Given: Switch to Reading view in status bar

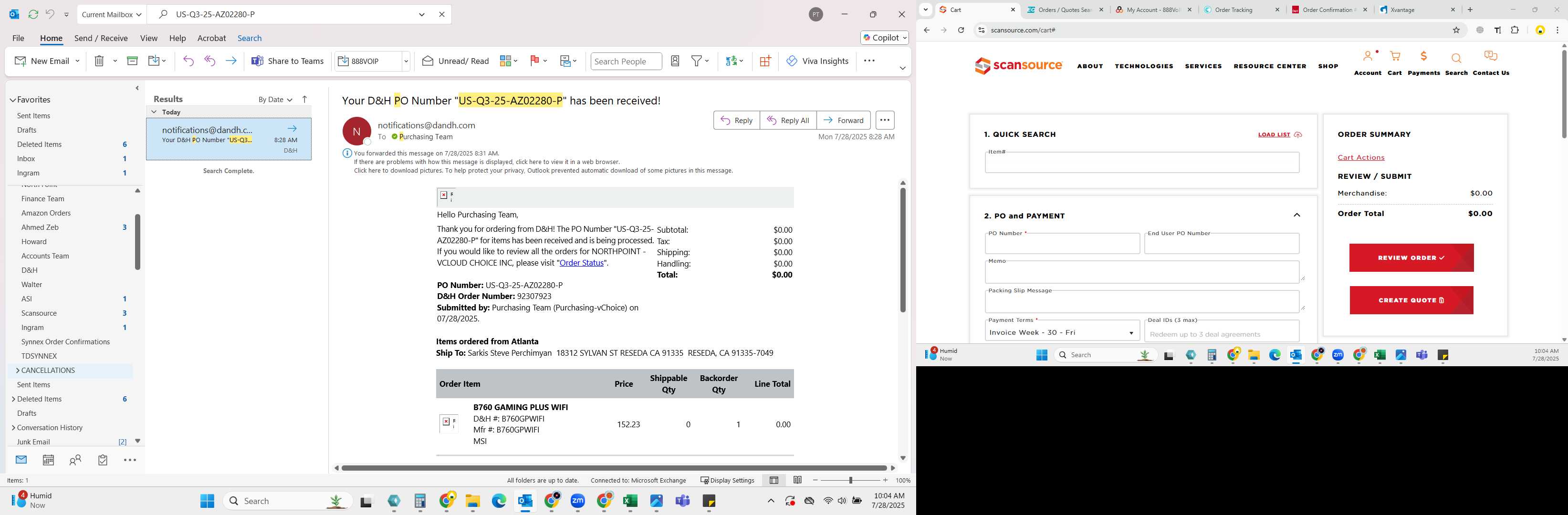Looking at the screenshot, I should coord(797,480).
